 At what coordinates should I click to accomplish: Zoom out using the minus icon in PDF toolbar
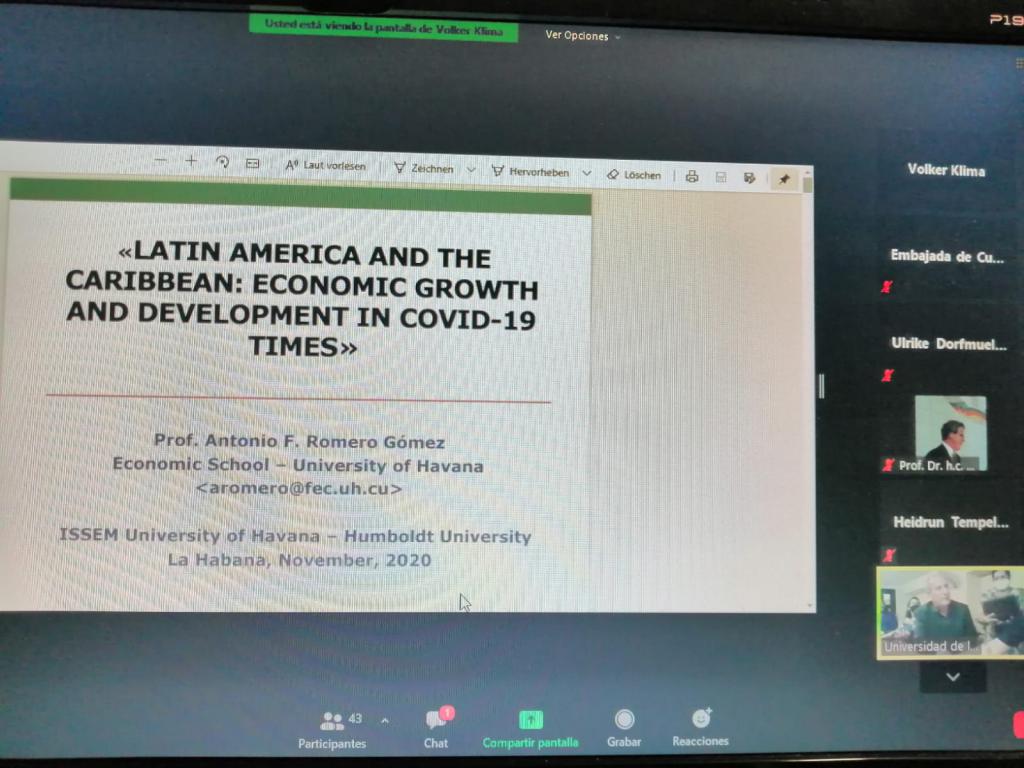click(161, 161)
